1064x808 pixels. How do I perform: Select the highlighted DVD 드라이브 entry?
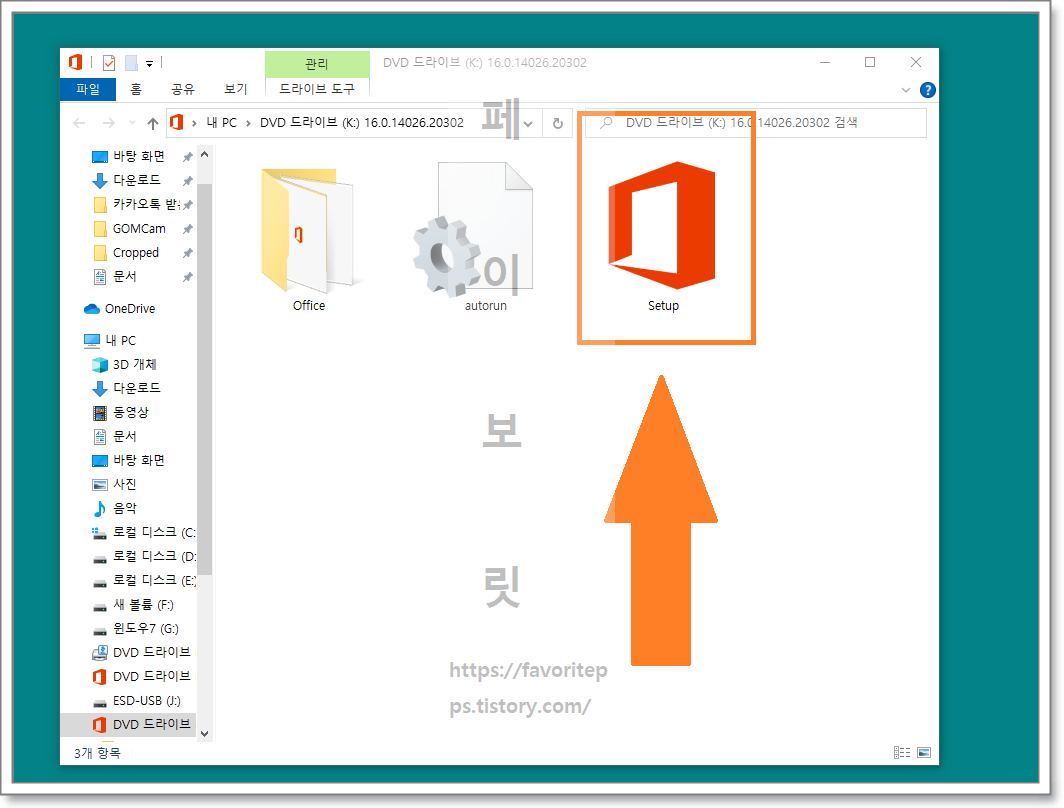coord(128,725)
